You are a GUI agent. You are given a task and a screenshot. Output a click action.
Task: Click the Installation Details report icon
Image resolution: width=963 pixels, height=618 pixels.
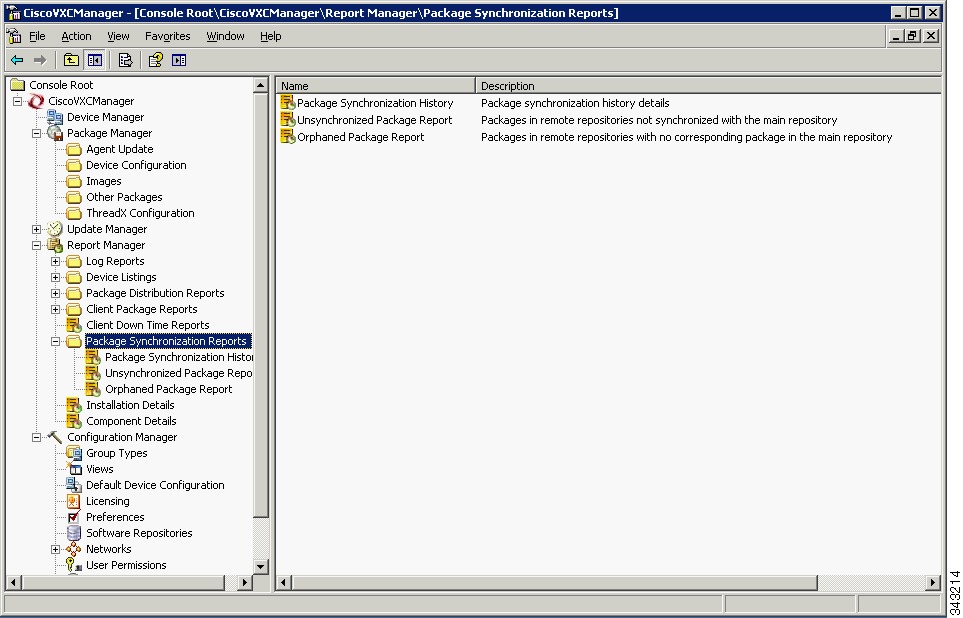tap(74, 405)
